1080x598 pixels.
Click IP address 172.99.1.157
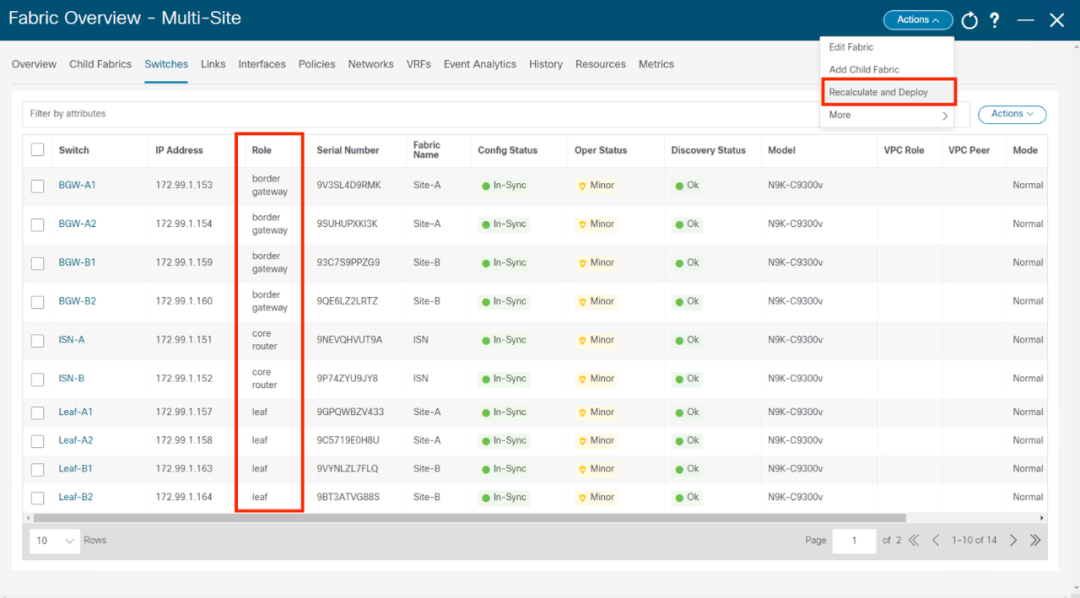click(x=184, y=412)
